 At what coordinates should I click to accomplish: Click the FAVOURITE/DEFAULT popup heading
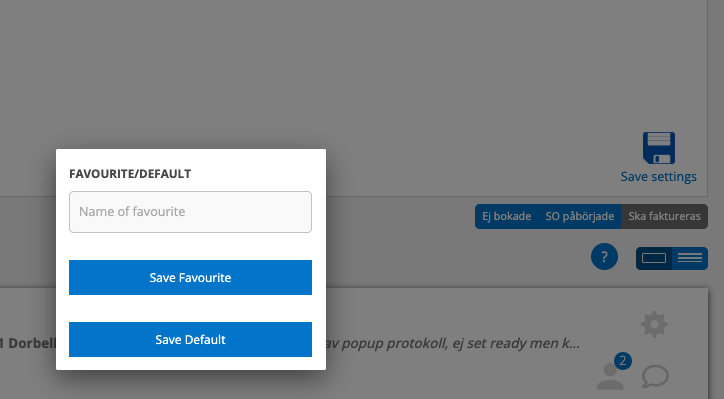(130, 174)
